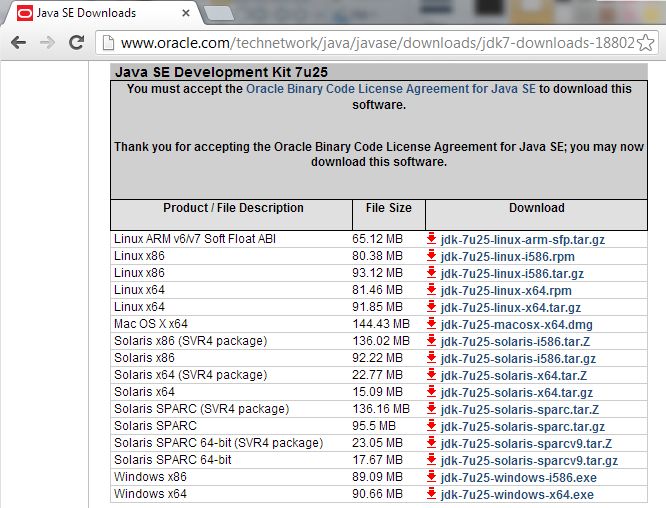666x508 pixels.
Task: Click download arrow for solaris-x64.tar.Z
Action: (x=432, y=375)
